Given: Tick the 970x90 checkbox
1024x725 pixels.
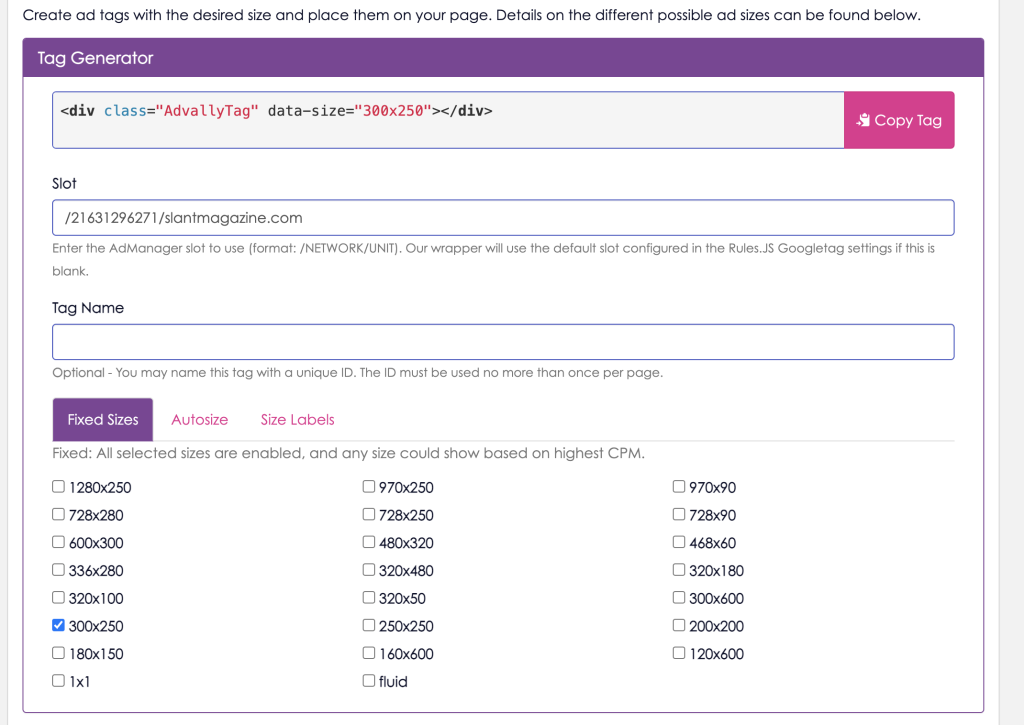Looking at the screenshot, I should point(679,487).
